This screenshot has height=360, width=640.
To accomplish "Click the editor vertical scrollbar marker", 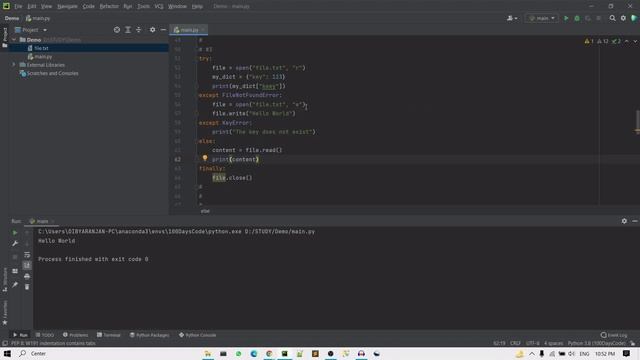I will pyautogui.click(x=637, y=131).
